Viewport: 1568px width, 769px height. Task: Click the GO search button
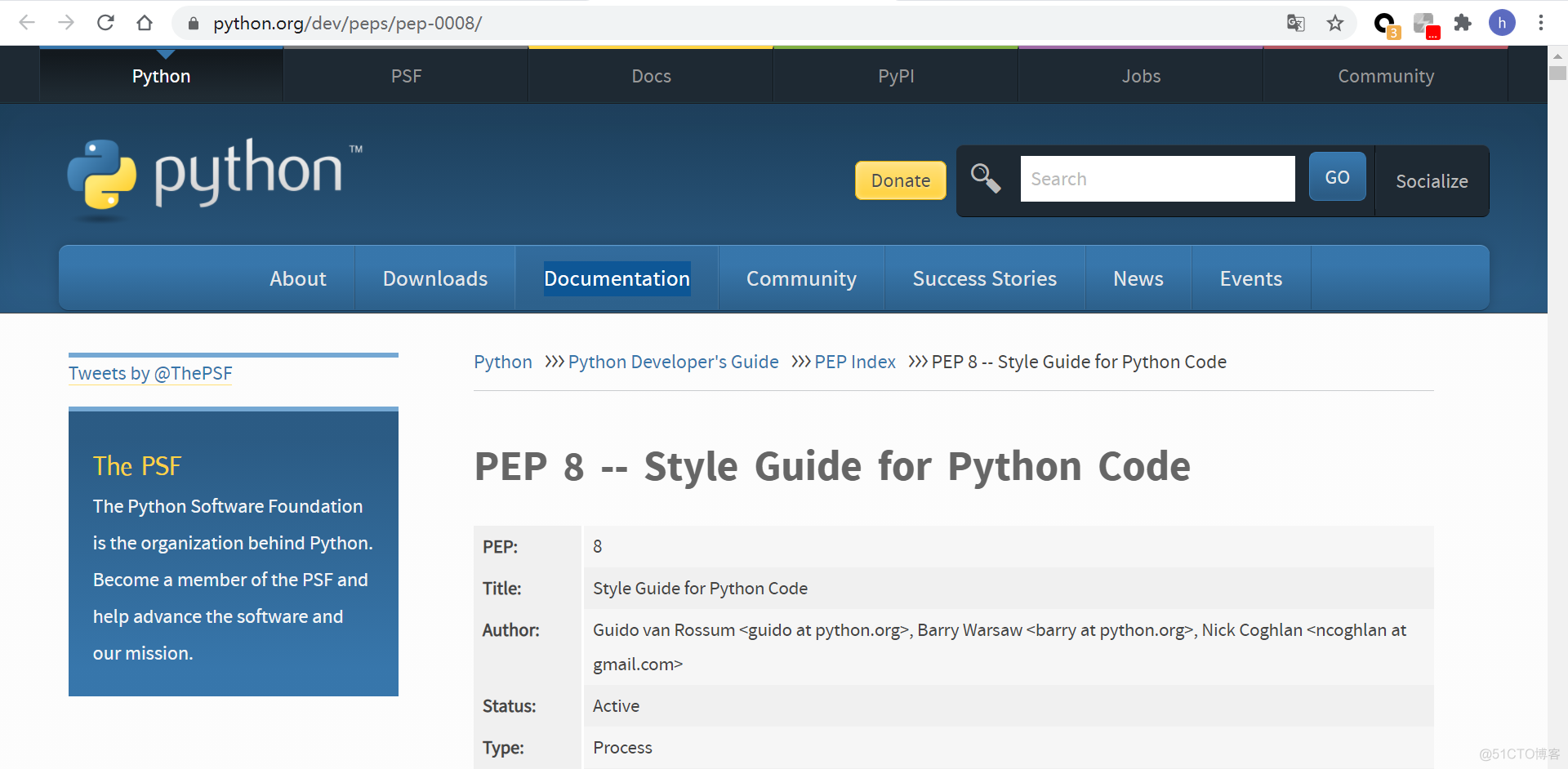click(1337, 177)
